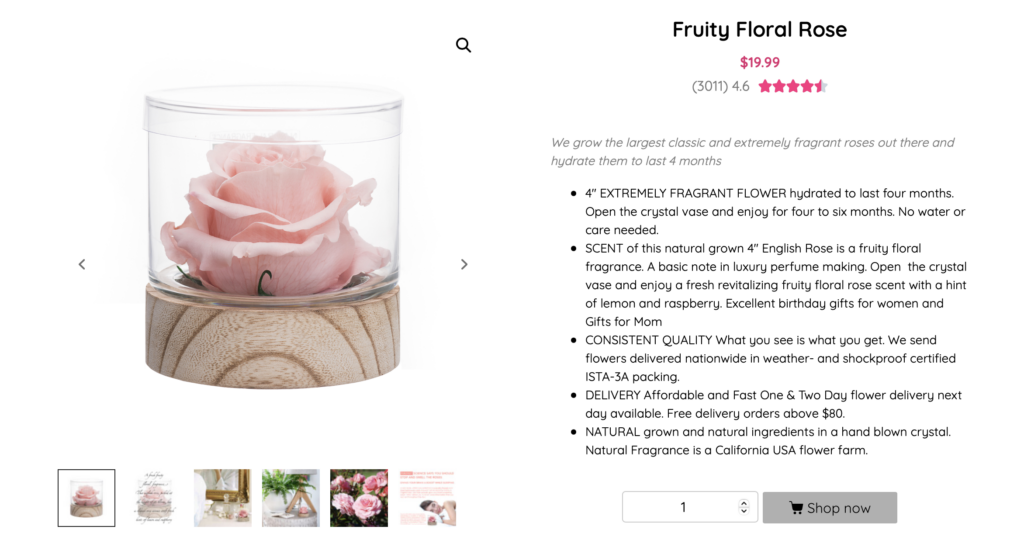This screenshot has height=540, width=1024.
Task: Click the magnifying glass zoom icon
Action: click(463, 45)
